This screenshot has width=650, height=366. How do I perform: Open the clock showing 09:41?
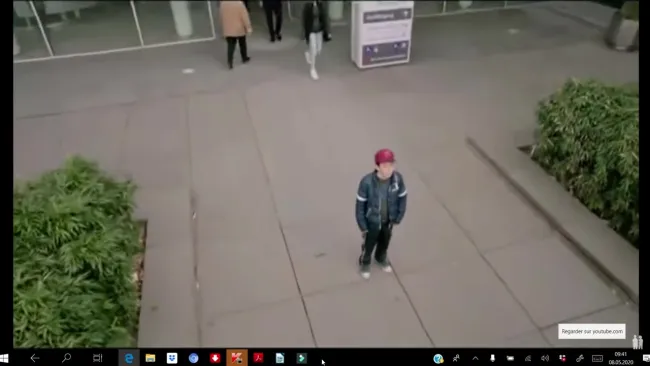point(621,359)
